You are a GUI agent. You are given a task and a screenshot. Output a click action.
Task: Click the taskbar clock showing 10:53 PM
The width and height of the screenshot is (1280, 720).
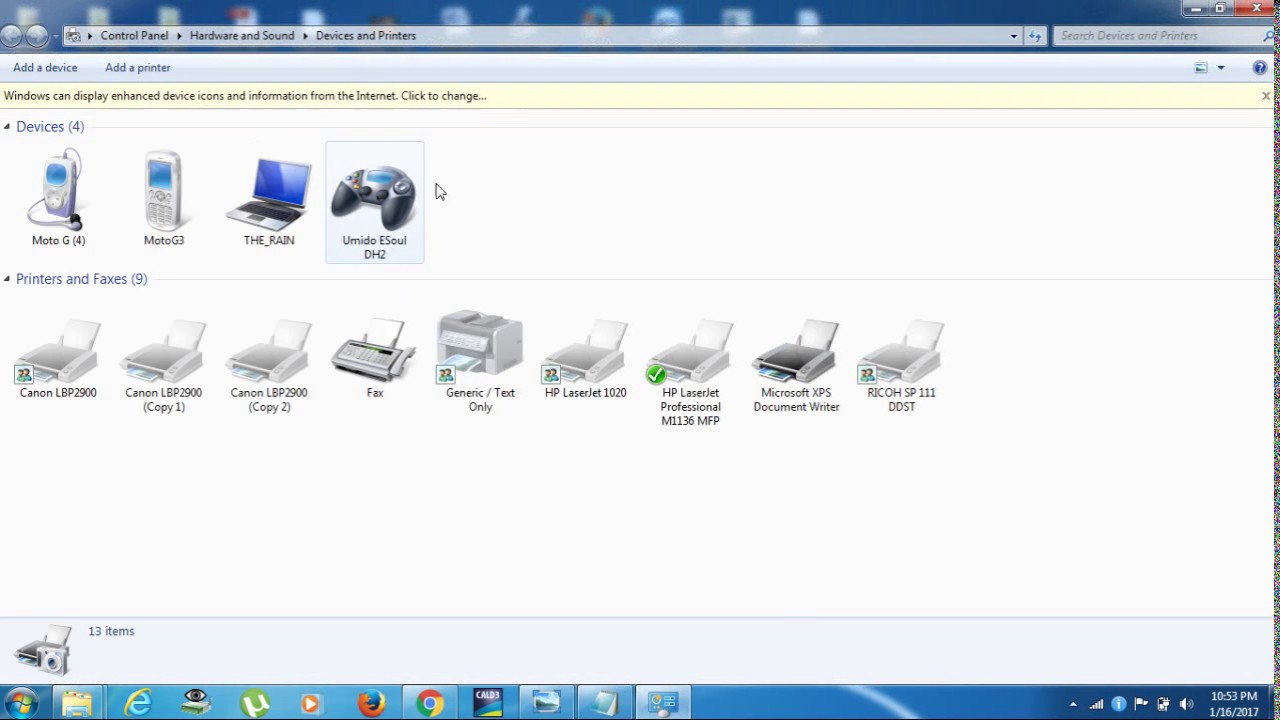pyautogui.click(x=1234, y=704)
